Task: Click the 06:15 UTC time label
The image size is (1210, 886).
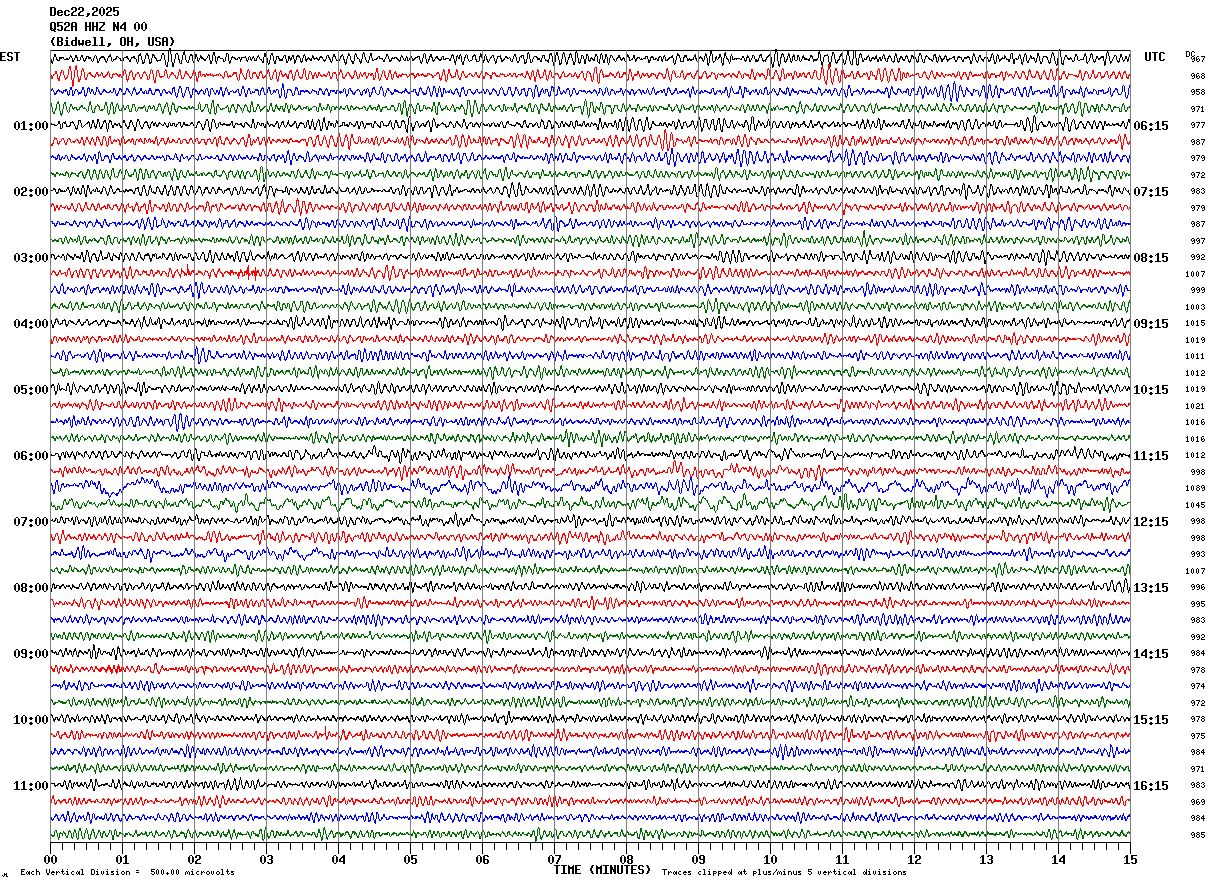Action: coord(1151,126)
